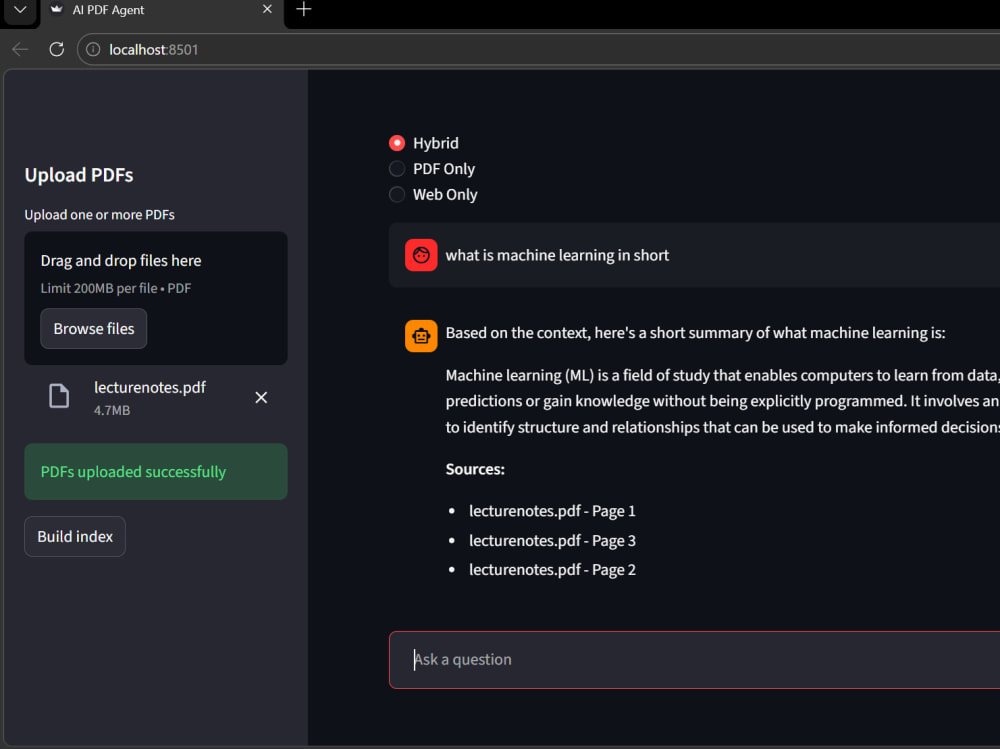Click source lecturenotes.pdf - Page 2
This screenshot has width=1000, height=749.
tap(552, 570)
